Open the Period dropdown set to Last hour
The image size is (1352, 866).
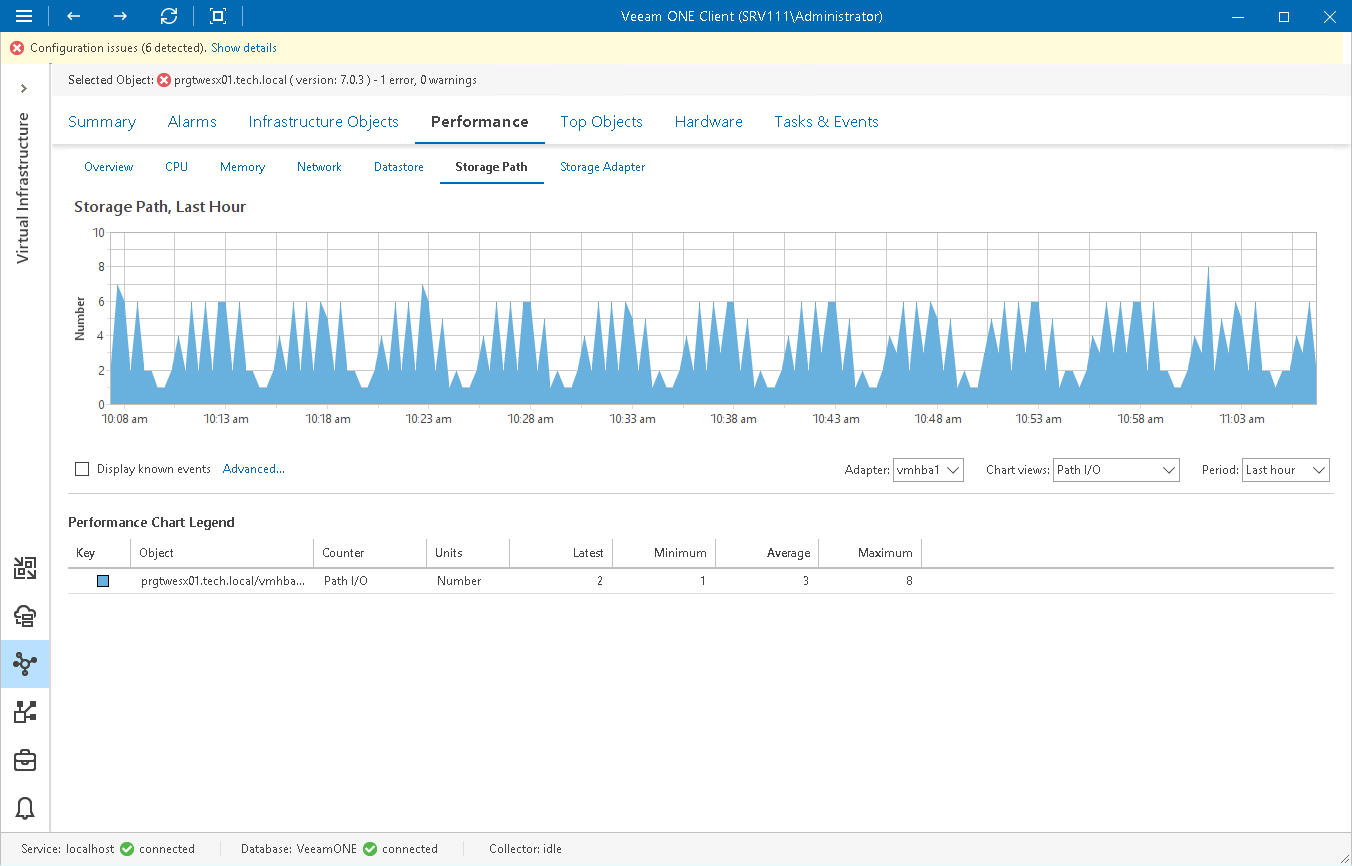coord(1285,469)
